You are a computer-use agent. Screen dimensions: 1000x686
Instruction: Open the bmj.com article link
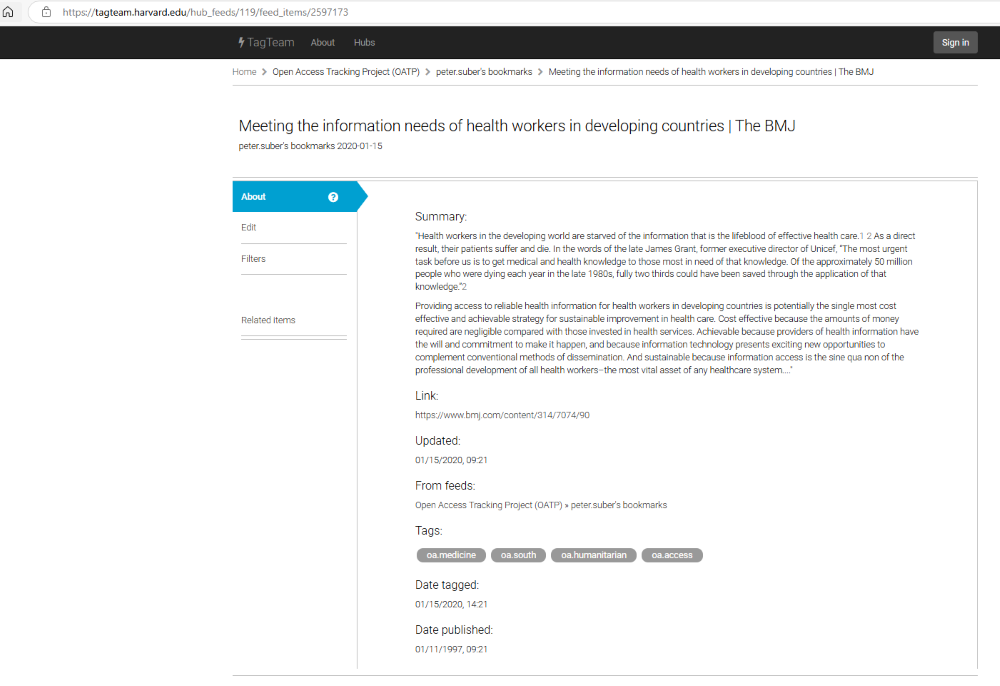tap(503, 415)
